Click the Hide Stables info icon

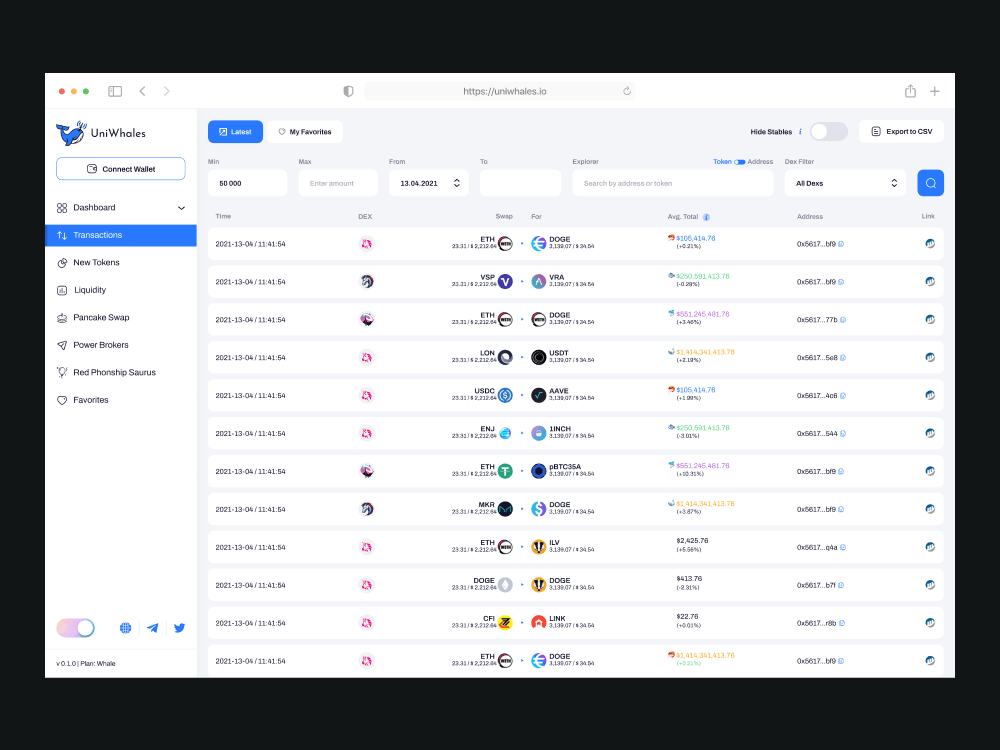click(x=800, y=131)
